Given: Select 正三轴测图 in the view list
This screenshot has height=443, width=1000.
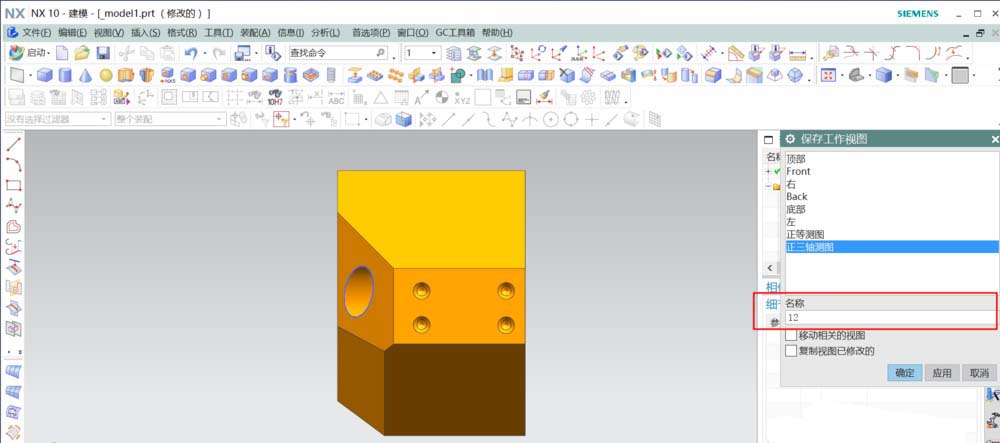Looking at the screenshot, I should pyautogui.click(x=892, y=247).
